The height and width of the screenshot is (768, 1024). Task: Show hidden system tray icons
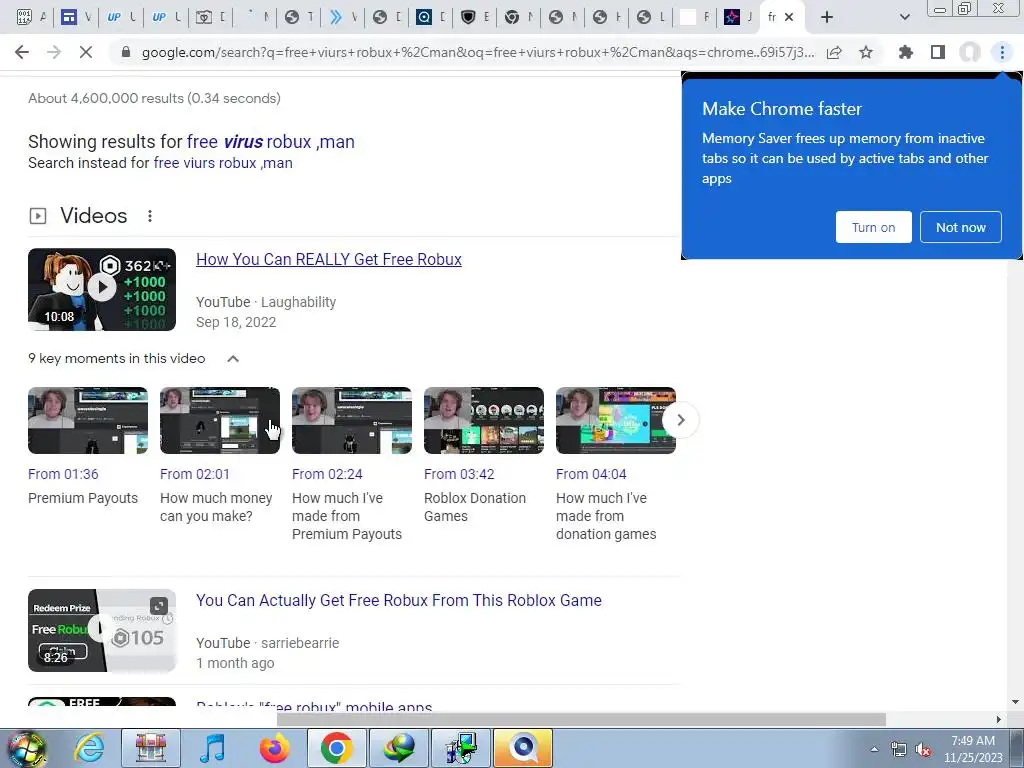click(x=874, y=749)
